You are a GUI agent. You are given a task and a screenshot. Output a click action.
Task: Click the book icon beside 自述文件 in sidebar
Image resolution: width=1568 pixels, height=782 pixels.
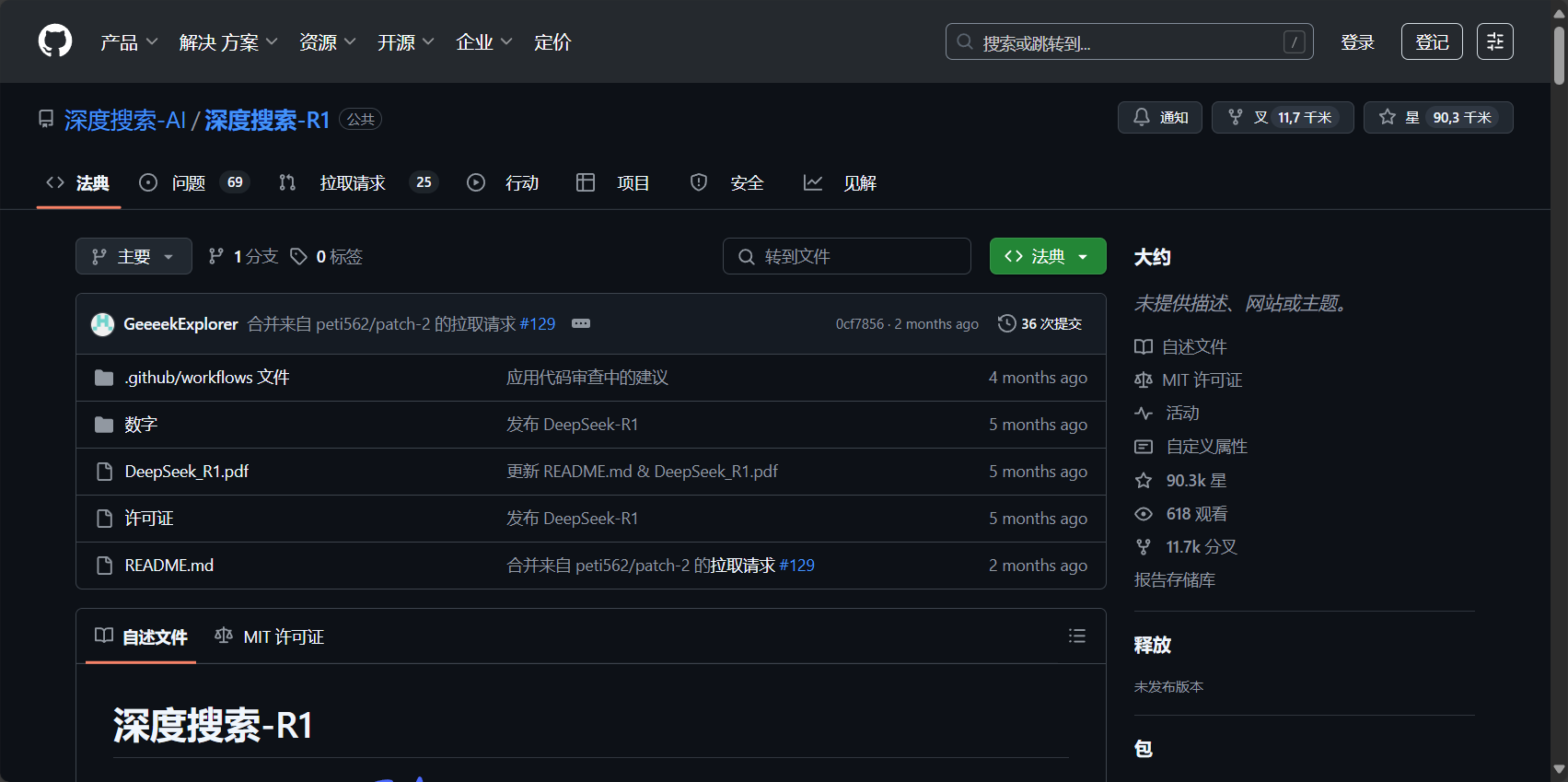(x=1144, y=346)
